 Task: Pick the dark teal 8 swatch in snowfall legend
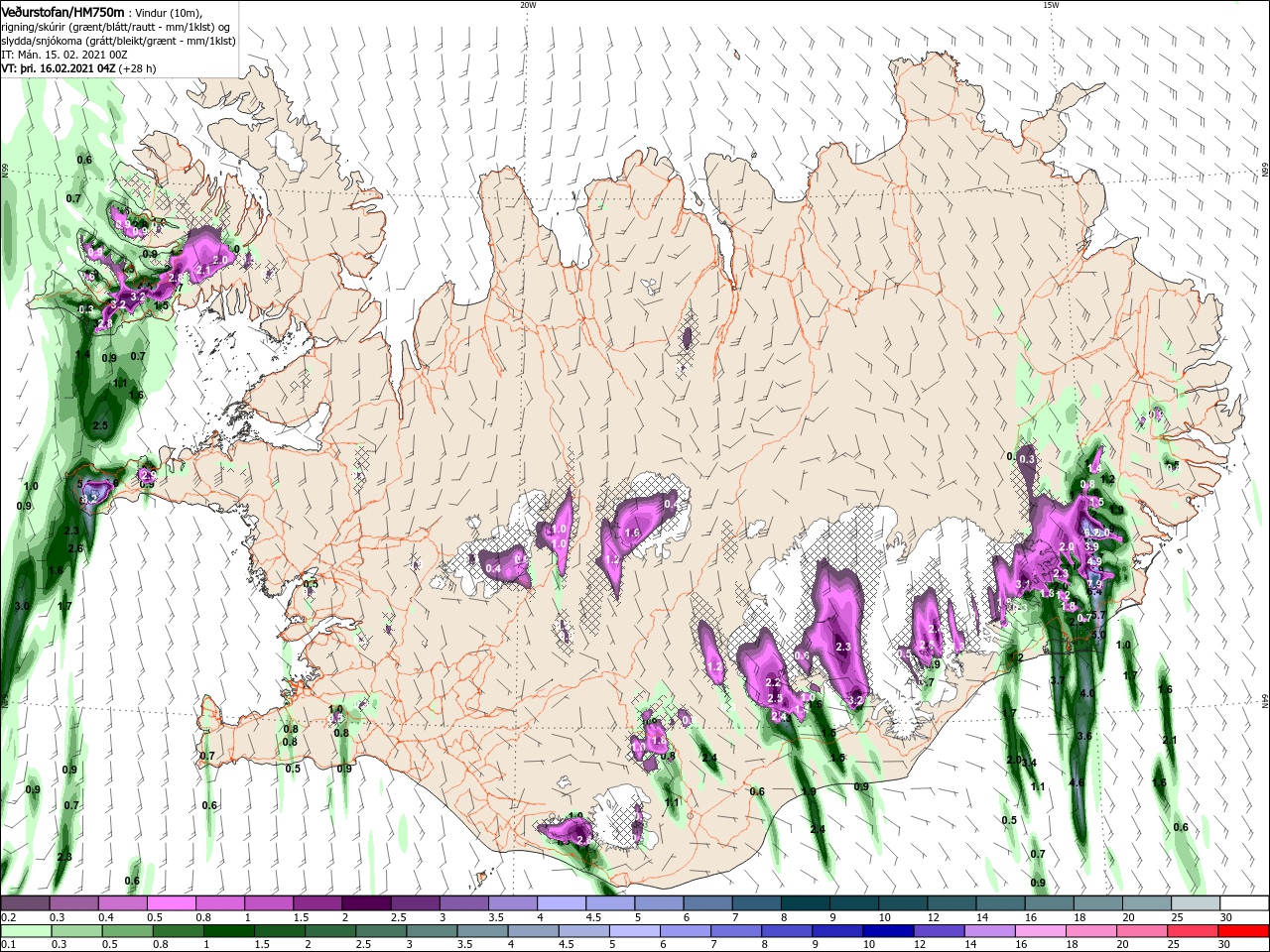[x=805, y=903]
